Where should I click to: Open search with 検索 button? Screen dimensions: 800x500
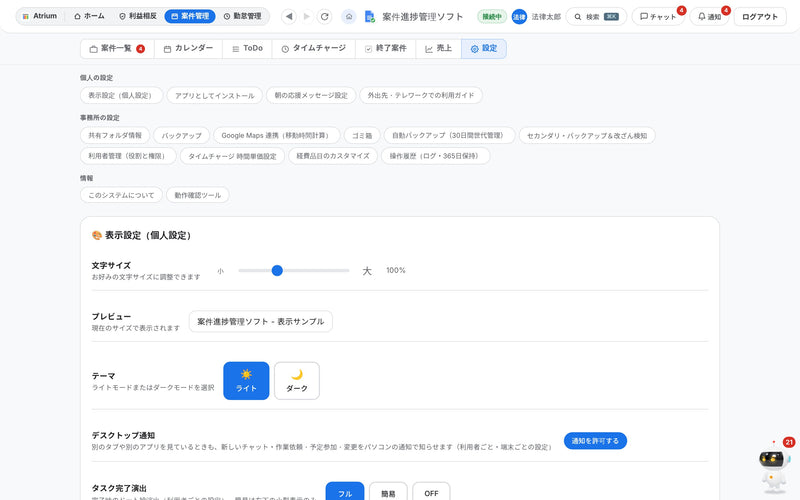(596, 17)
